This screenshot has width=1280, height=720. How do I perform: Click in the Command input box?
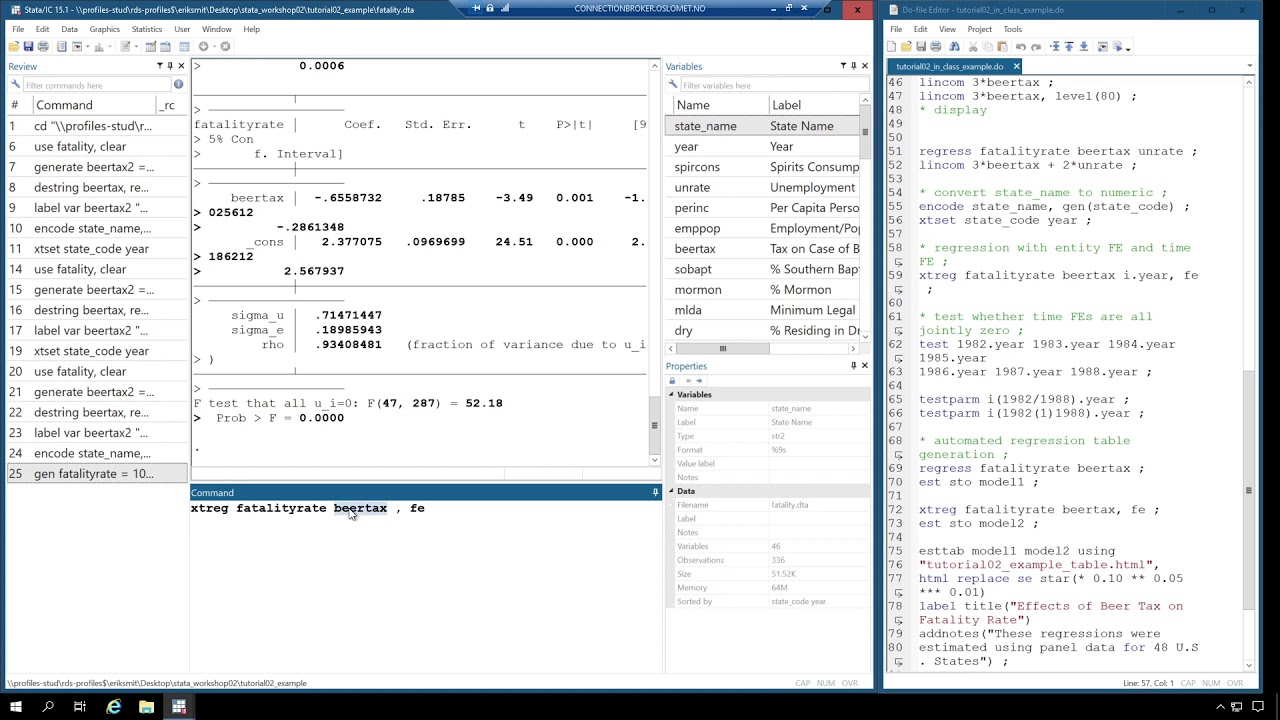[425, 585]
